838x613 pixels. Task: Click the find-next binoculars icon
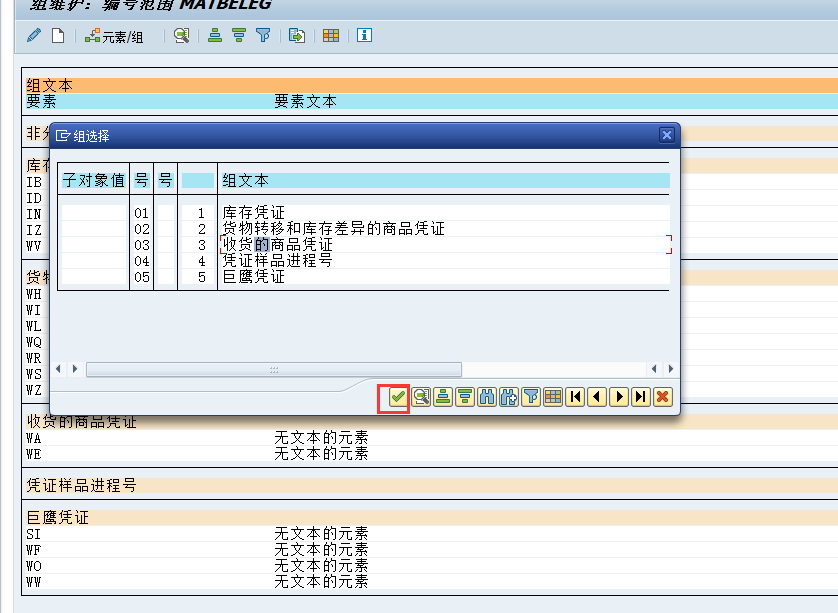(x=510, y=397)
